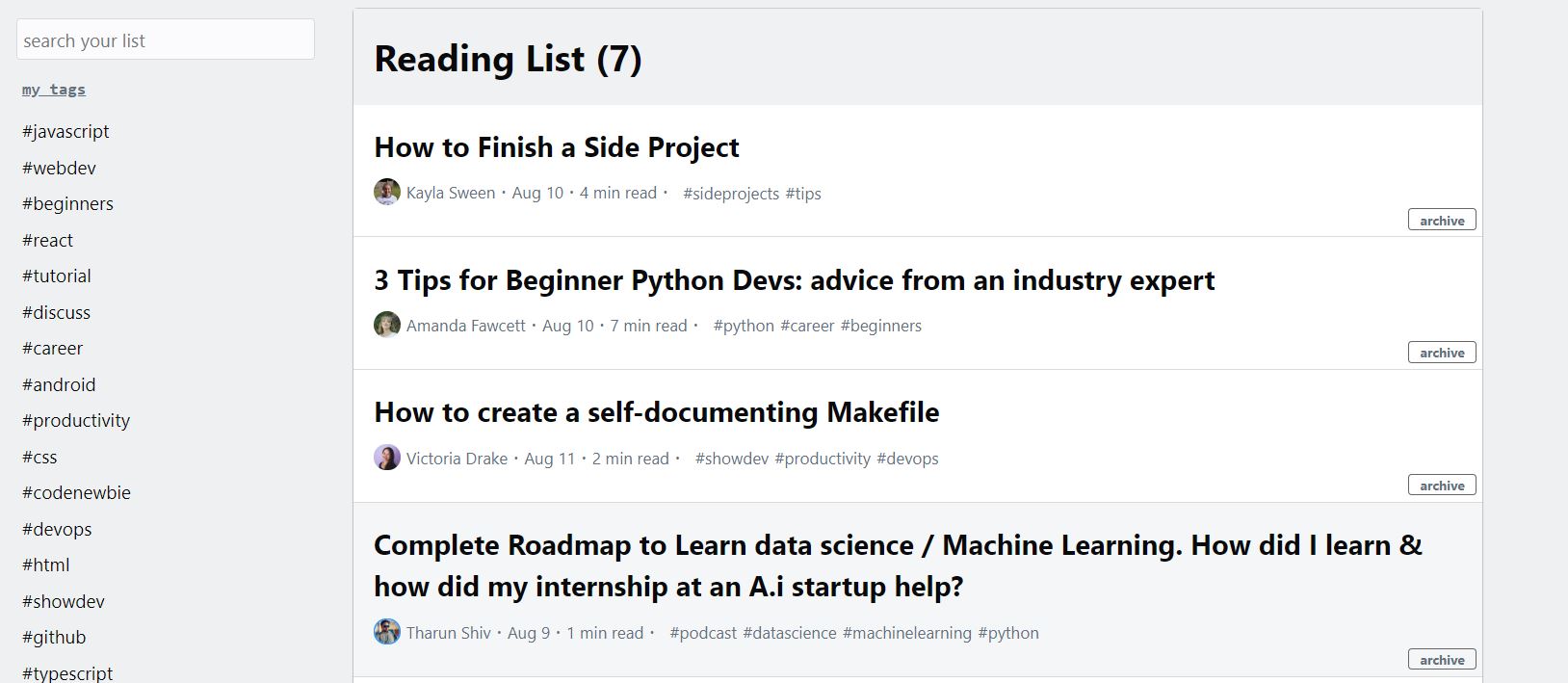Click the #sideprojects tag on the first article
Image resolution: width=1568 pixels, height=683 pixels.
point(731,194)
